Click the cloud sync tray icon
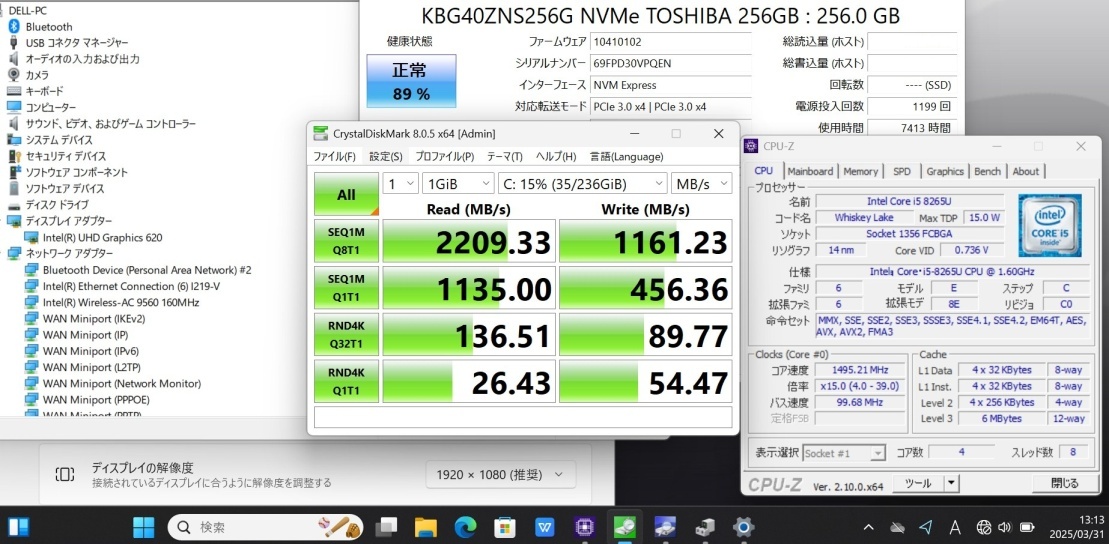This screenshot has width=1109, height=544. (x=897, y=527)
